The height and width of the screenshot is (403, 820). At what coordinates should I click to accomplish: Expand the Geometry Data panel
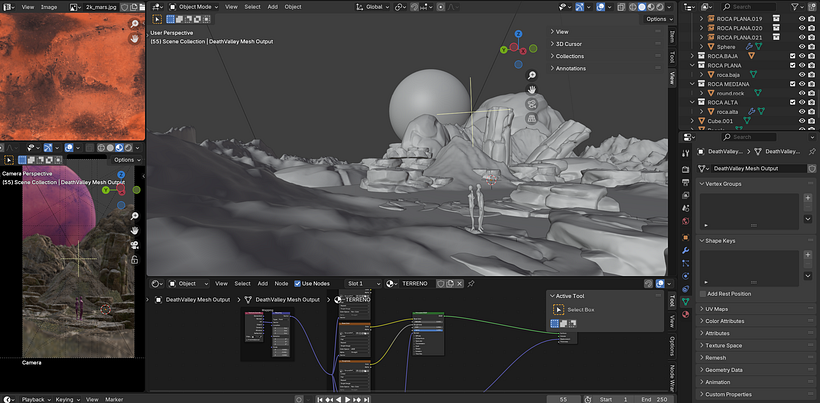724,370
